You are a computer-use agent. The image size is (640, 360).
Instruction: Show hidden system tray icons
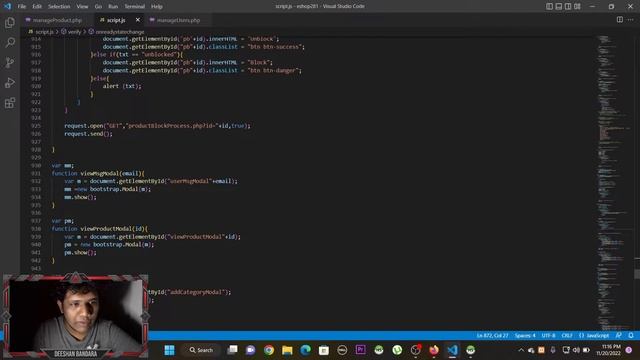click(x=521, y=350)
